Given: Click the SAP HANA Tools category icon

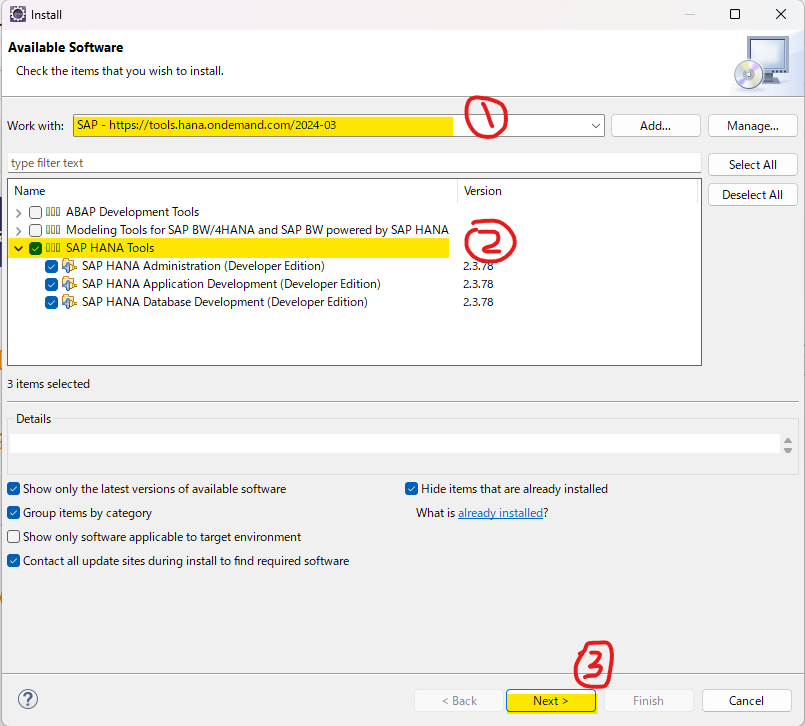Looking at the screenshot, I should (x=53, y=247).
